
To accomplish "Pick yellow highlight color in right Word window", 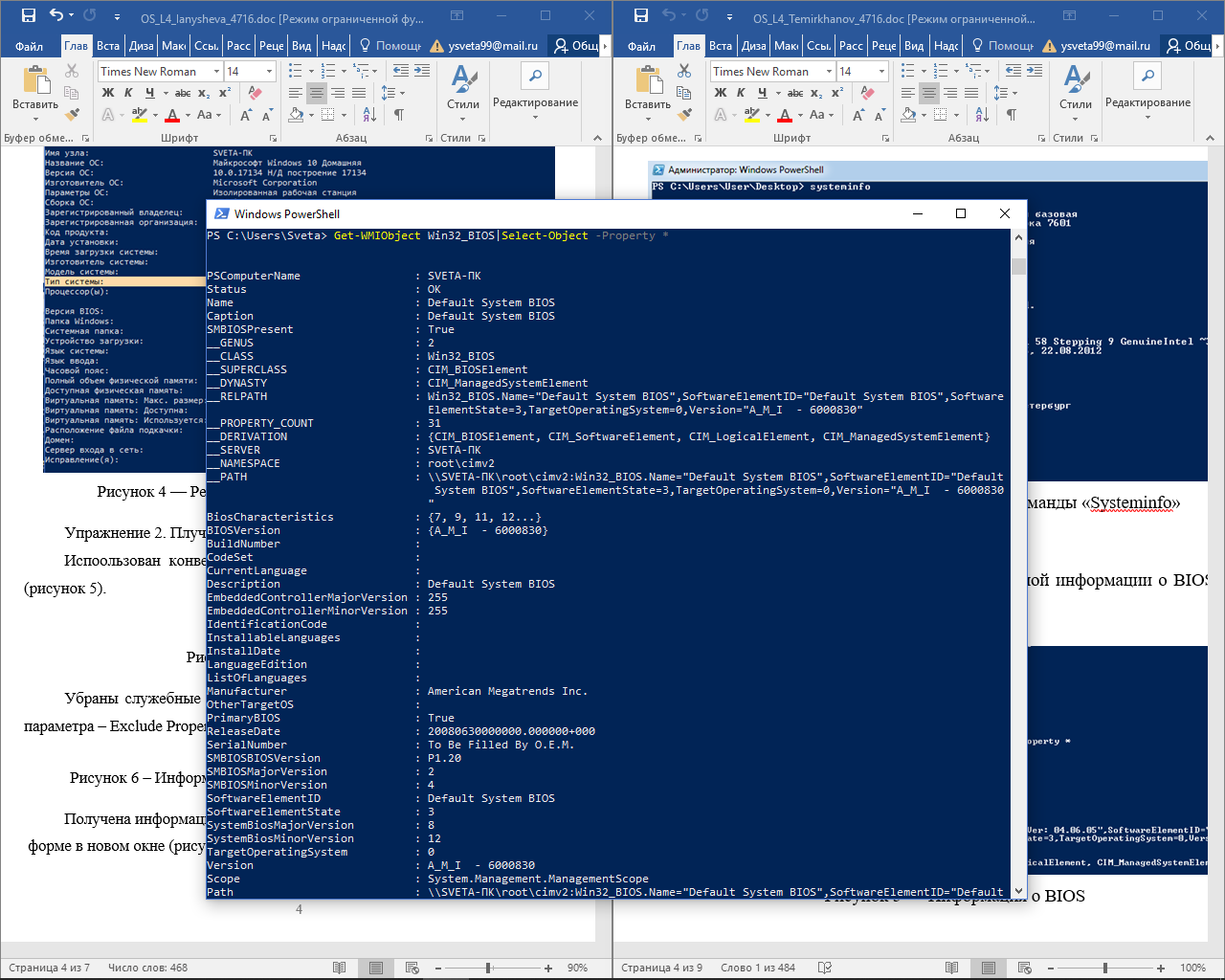I will coord(751,115).
